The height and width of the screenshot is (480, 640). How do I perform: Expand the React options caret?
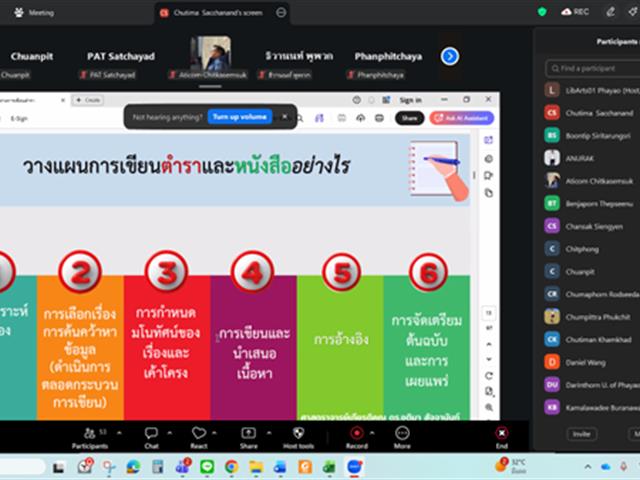pos(214,433)
